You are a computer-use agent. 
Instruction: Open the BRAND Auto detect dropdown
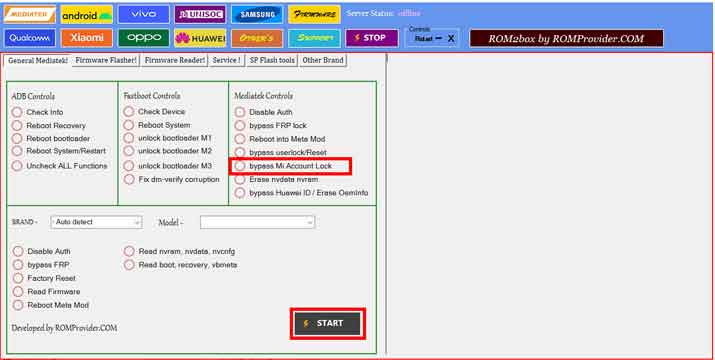click(x=96, y=222)
